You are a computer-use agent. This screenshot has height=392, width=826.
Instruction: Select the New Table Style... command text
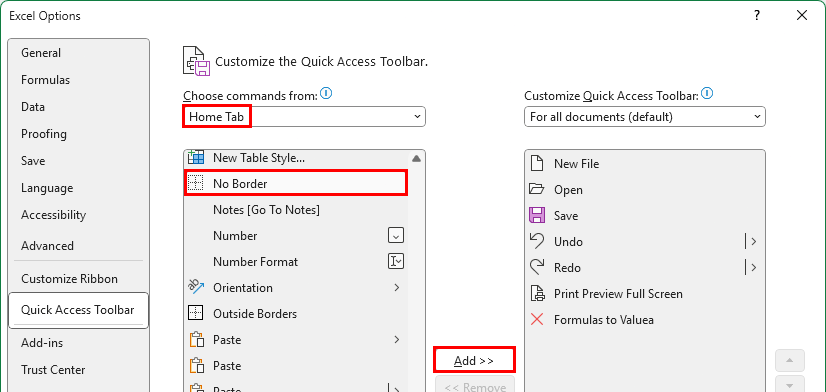point(259,157)
